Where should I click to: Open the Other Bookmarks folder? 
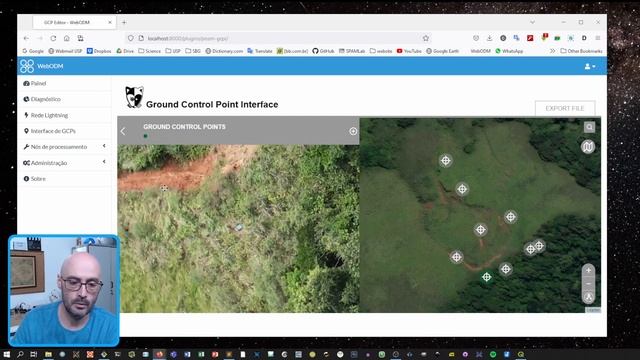tap(581, 51)
